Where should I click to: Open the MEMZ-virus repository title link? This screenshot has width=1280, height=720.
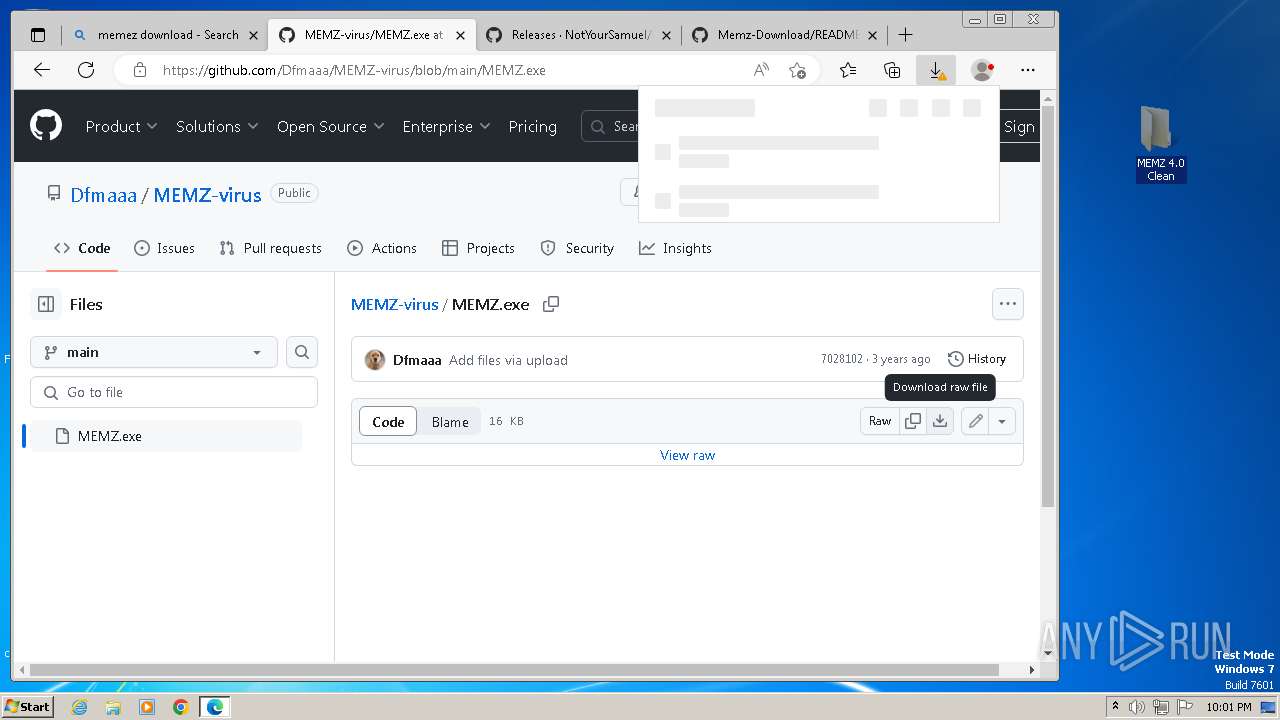(x=207, y=195)
